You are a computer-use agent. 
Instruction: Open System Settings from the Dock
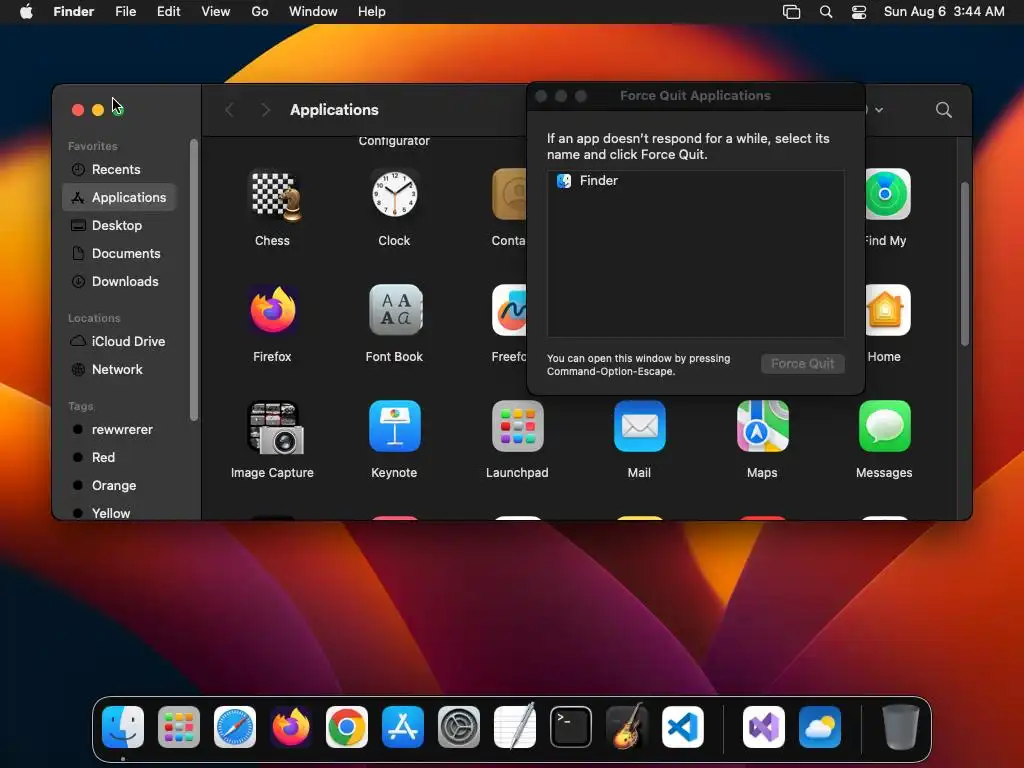[458, 727]
